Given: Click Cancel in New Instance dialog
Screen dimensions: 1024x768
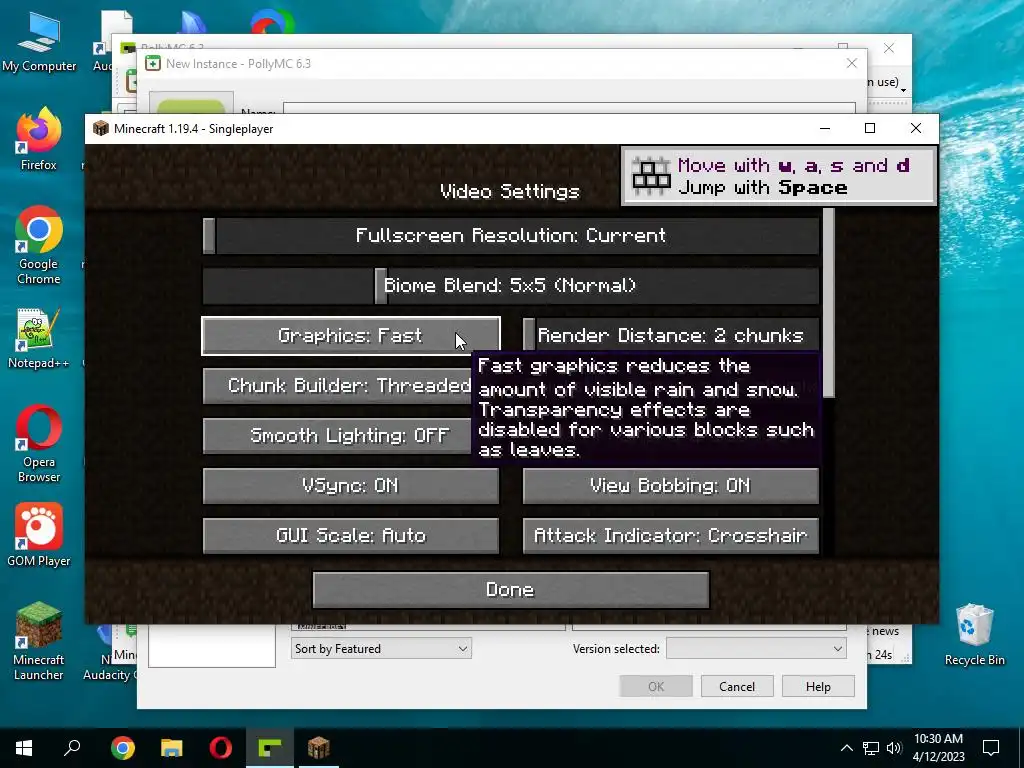Looking at the screenshot, I should coord(737,686).
